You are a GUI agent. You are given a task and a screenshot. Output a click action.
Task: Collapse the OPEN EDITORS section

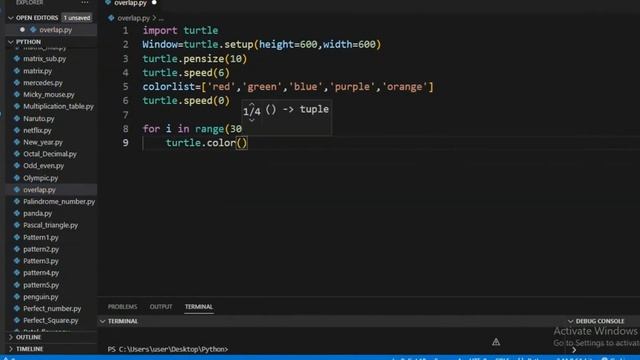(11, 18)
